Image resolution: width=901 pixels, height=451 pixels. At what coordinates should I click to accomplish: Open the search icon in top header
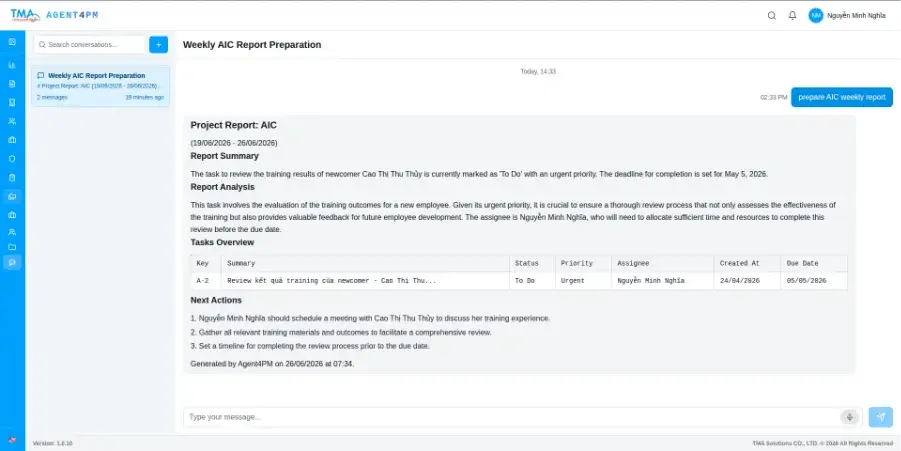(772, 16)
